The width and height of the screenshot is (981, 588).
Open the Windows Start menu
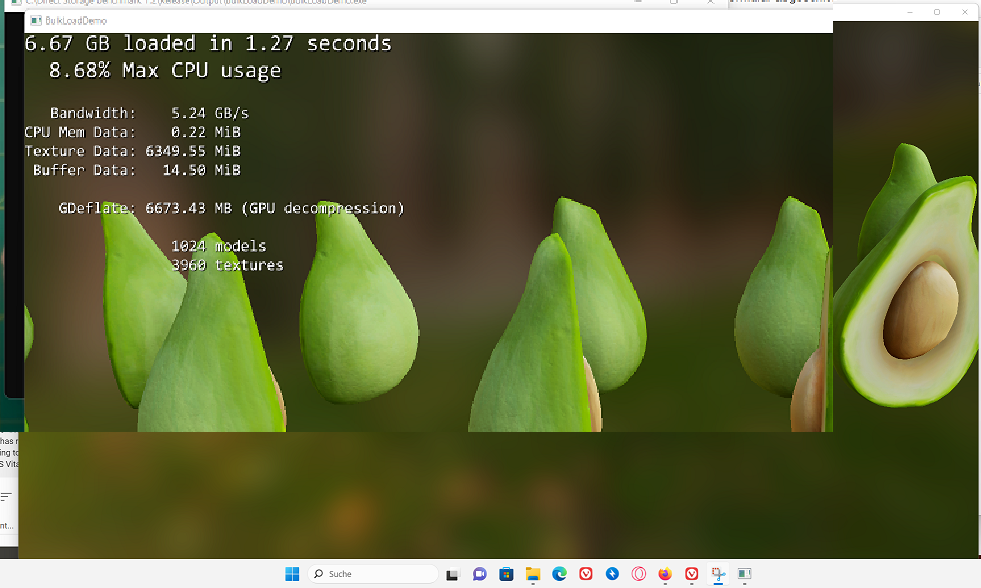point(292,574)
